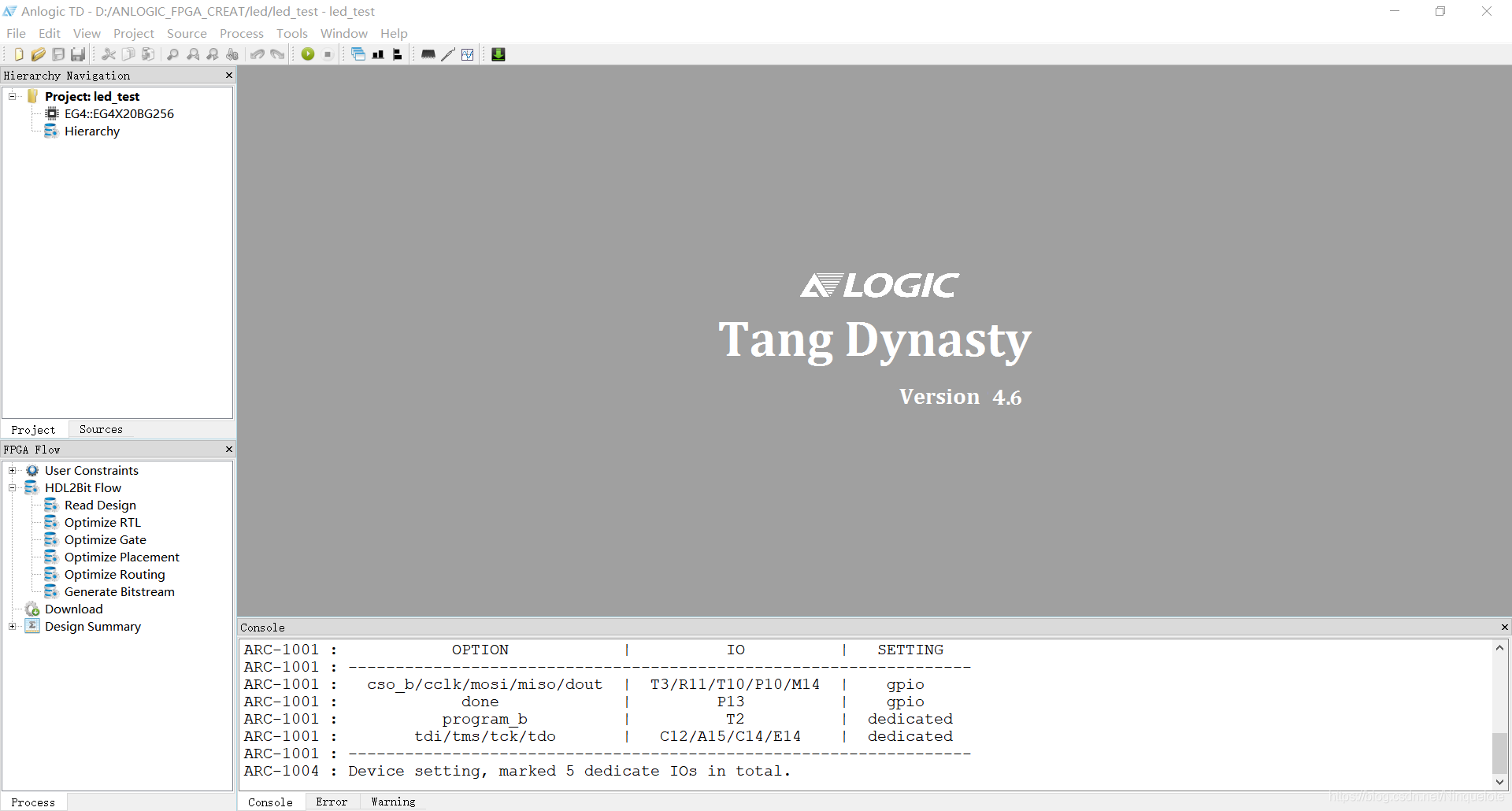
Task: Open the chip viewer icon
Action: [x=428, y=54]
